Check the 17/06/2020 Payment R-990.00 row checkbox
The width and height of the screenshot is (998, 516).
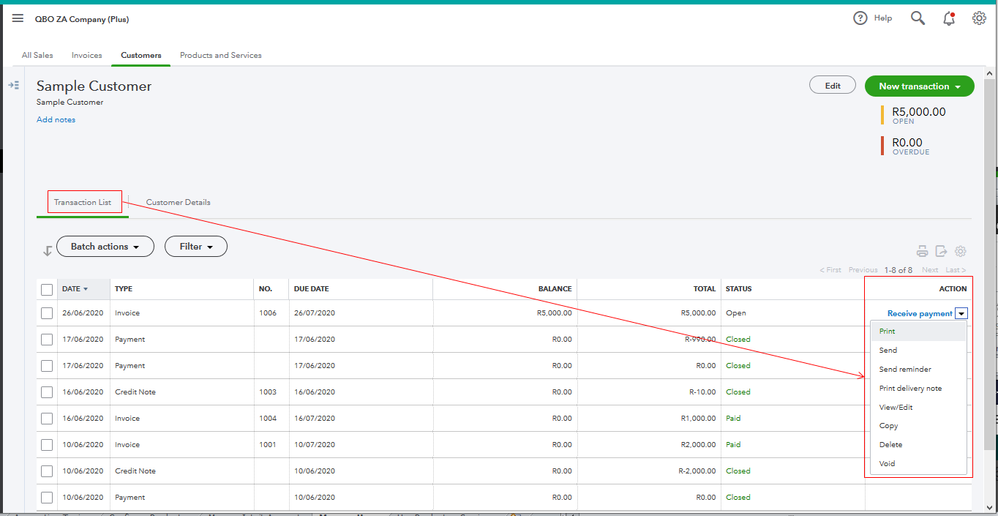[x=47, y=340]
